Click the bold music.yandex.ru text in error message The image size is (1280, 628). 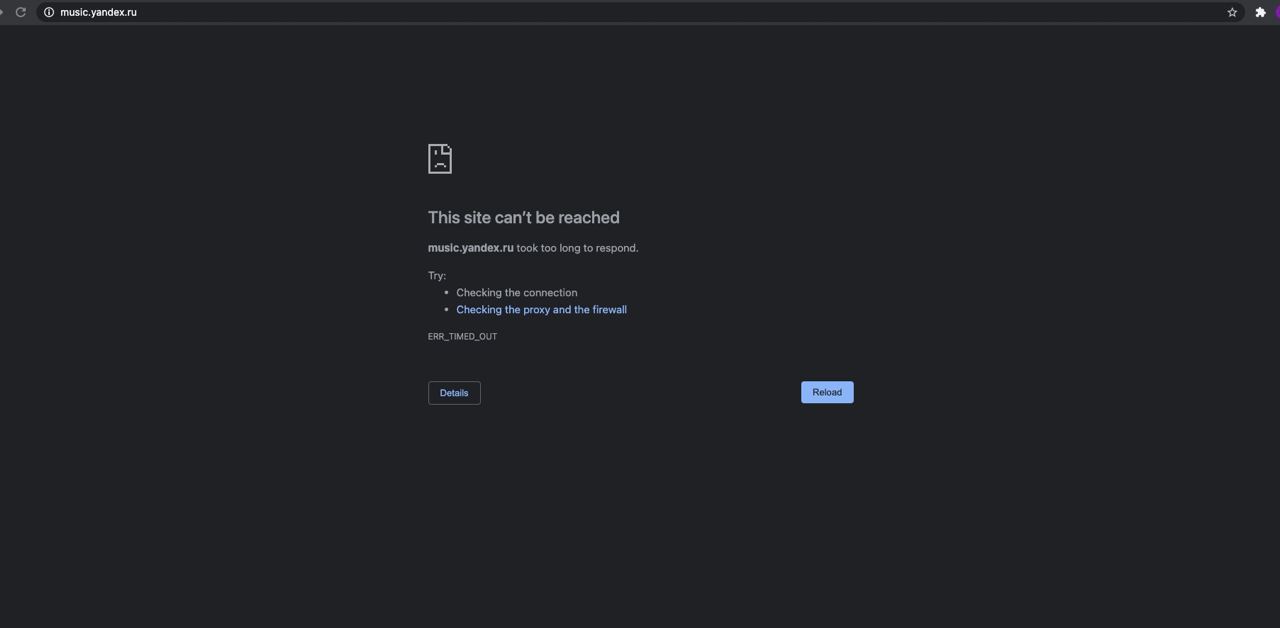pyautogui.click(x=471, y=248)
